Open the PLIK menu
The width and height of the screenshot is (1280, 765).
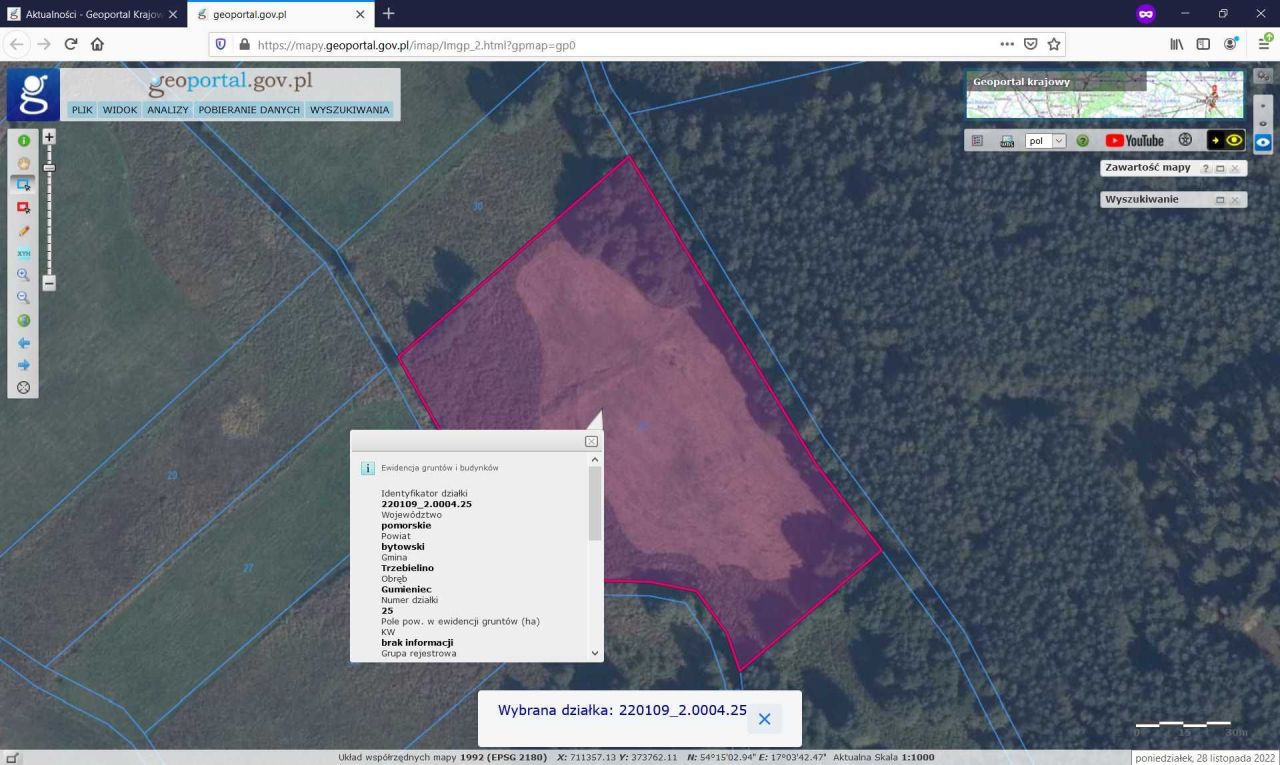(x=82, y=110)
